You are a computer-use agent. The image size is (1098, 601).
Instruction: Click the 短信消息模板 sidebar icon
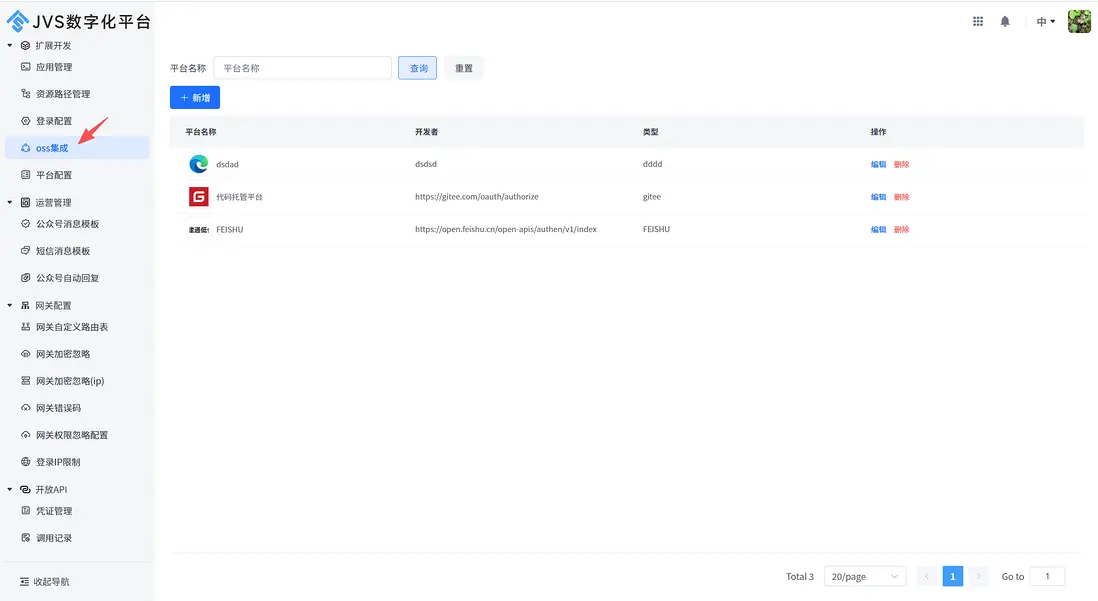tap(26, 251)
